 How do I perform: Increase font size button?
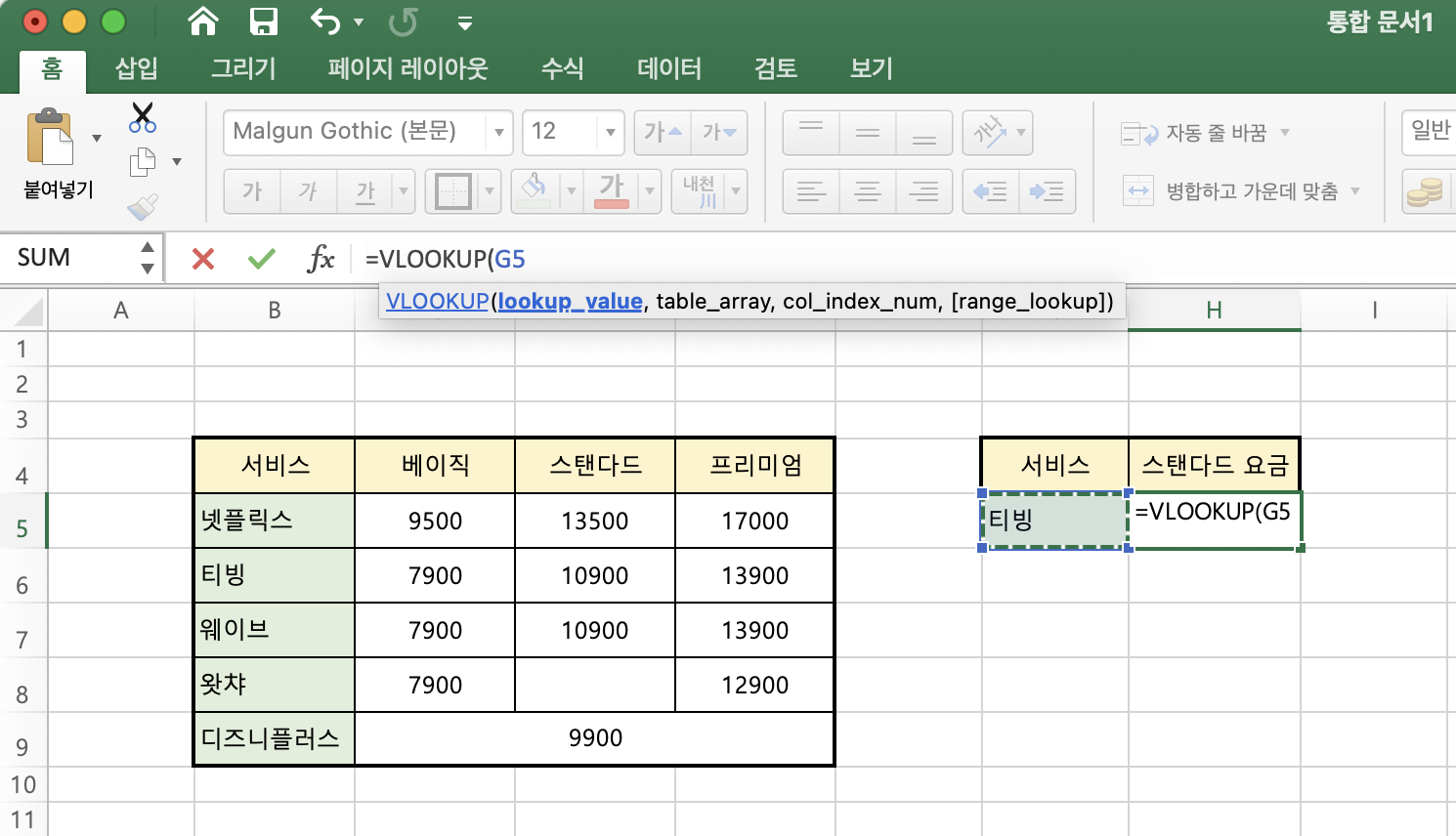click(x=663, y=132)
